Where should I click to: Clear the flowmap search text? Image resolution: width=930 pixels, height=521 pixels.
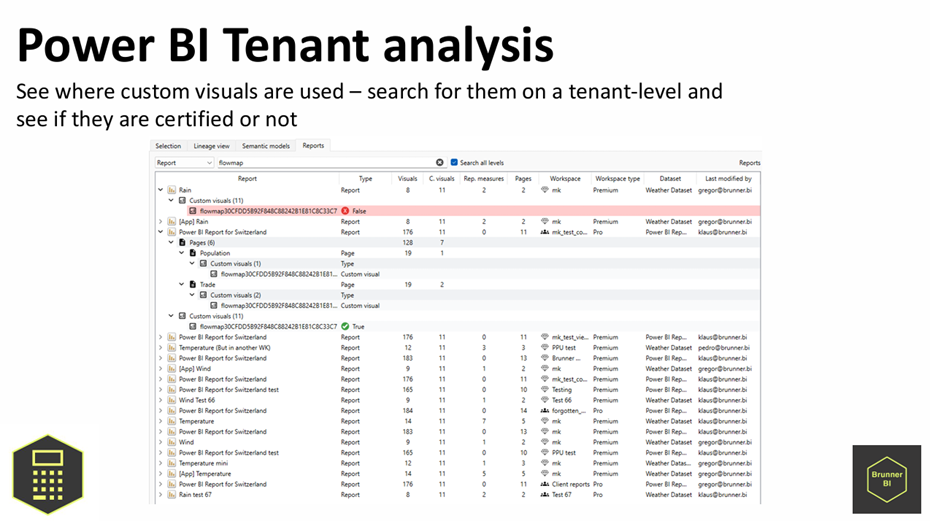[439, 163]
